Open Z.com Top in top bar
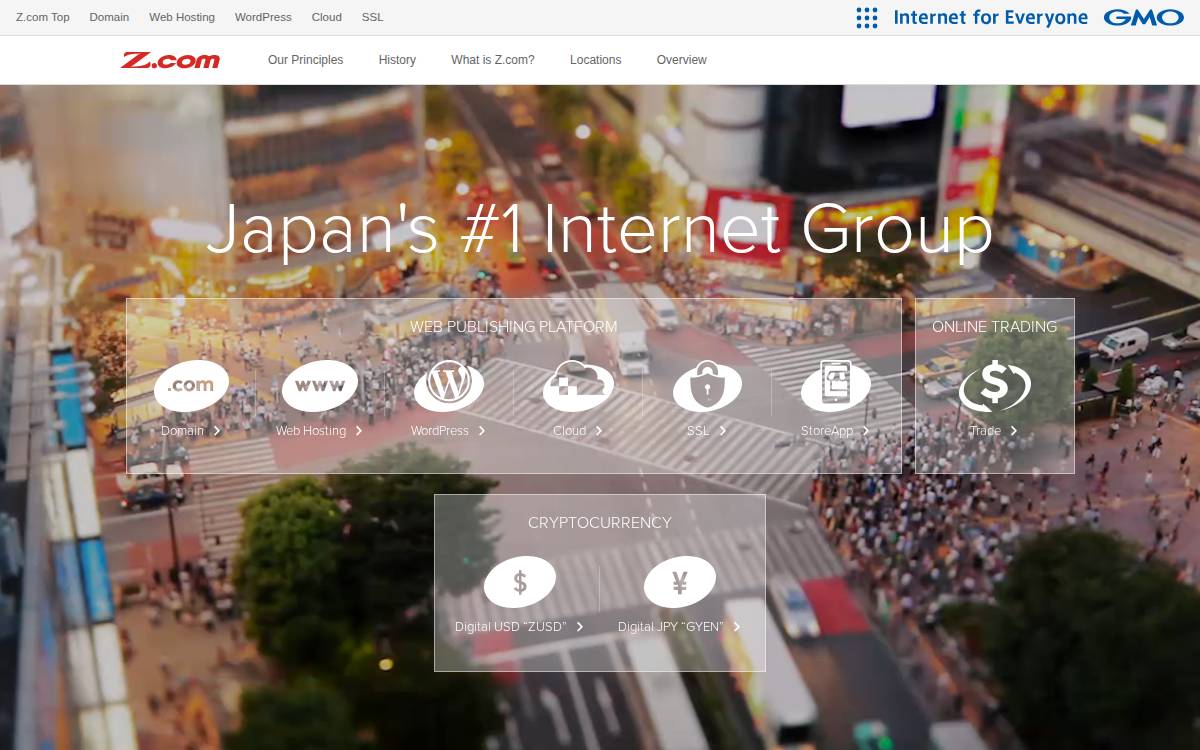Viewport: 1200px width, 750px height. click(43, 17)
